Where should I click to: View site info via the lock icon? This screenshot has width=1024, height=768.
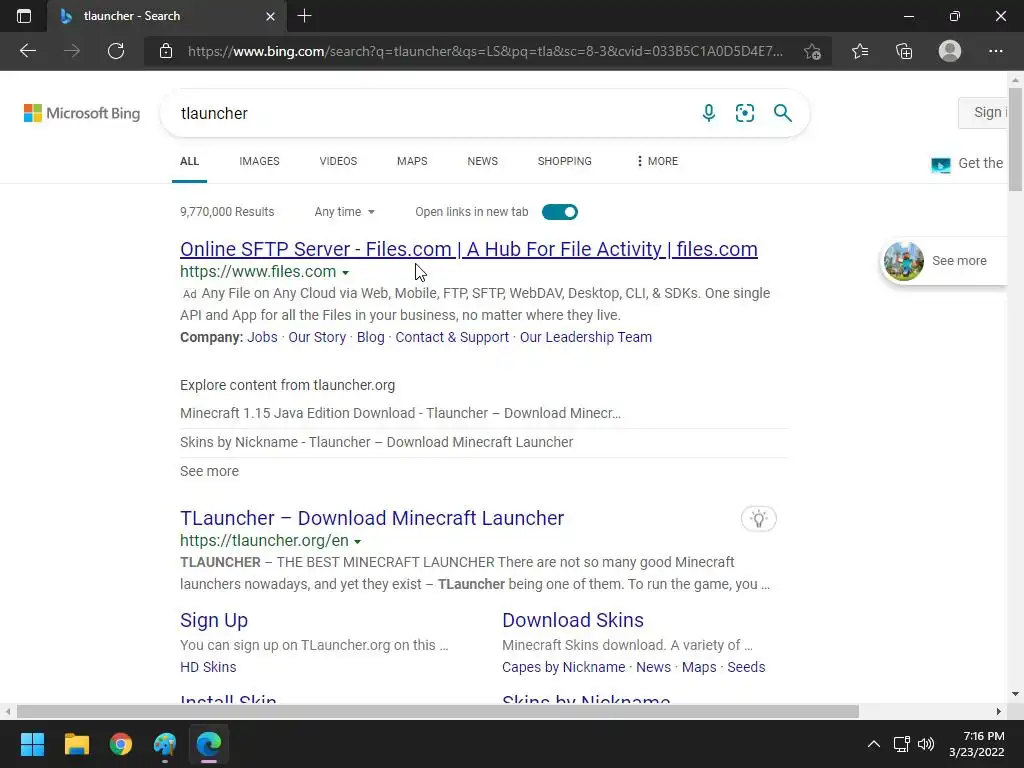click(166, 51)
